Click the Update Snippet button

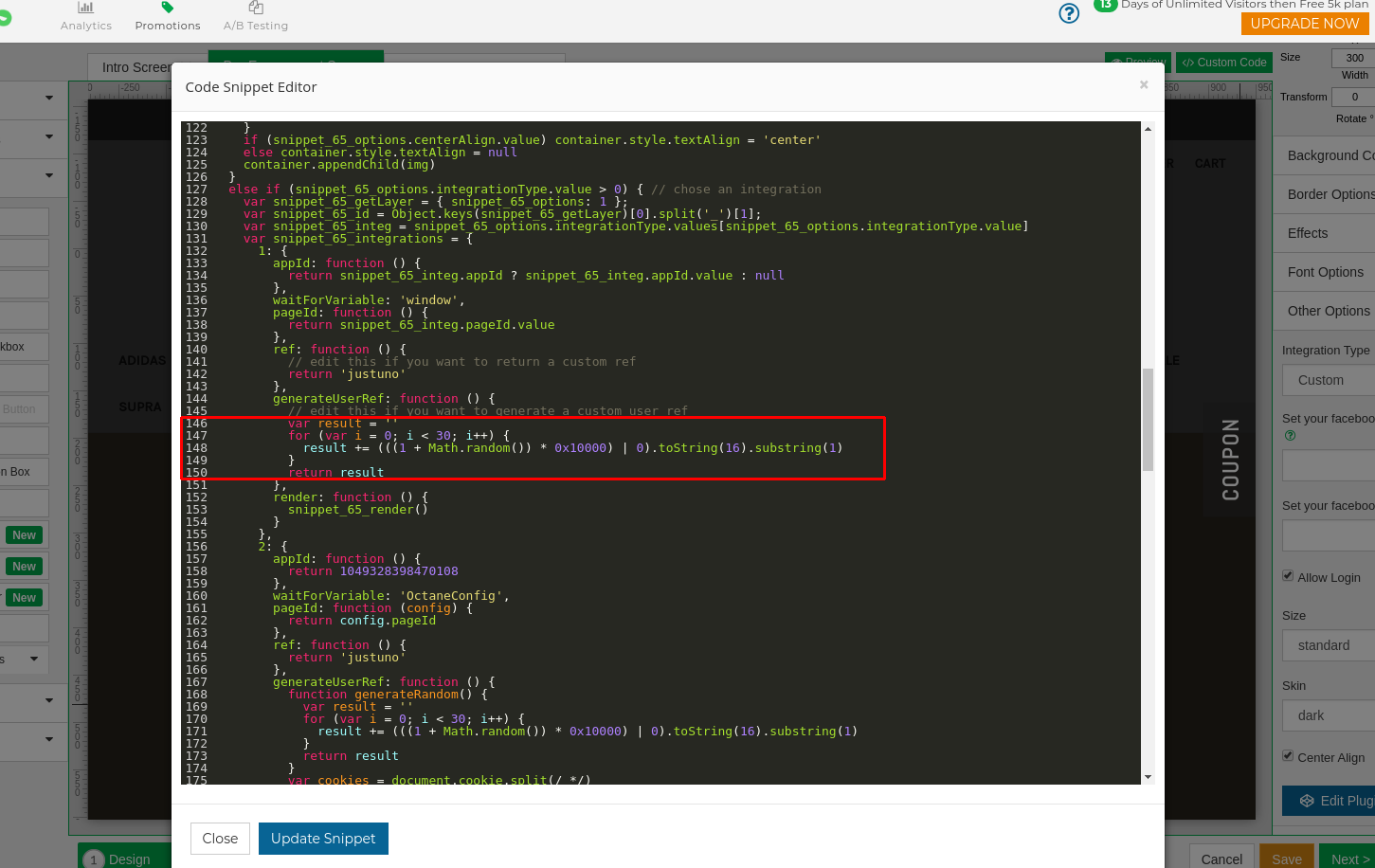point(323,839)
